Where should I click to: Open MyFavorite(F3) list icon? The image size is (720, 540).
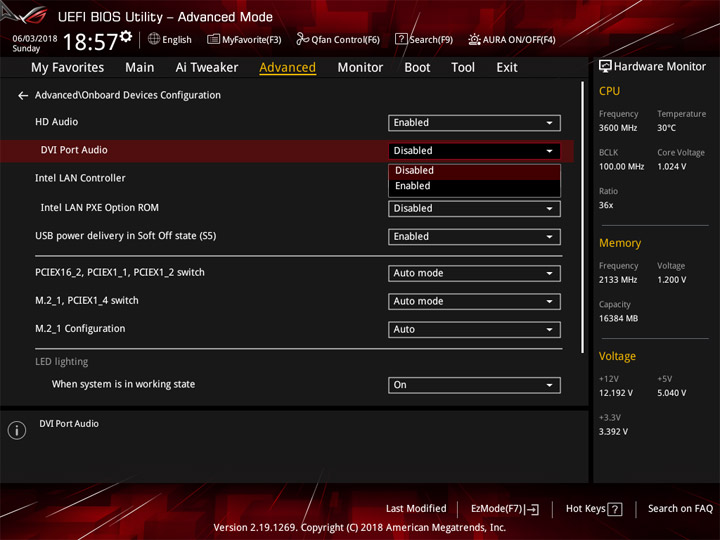213,39
